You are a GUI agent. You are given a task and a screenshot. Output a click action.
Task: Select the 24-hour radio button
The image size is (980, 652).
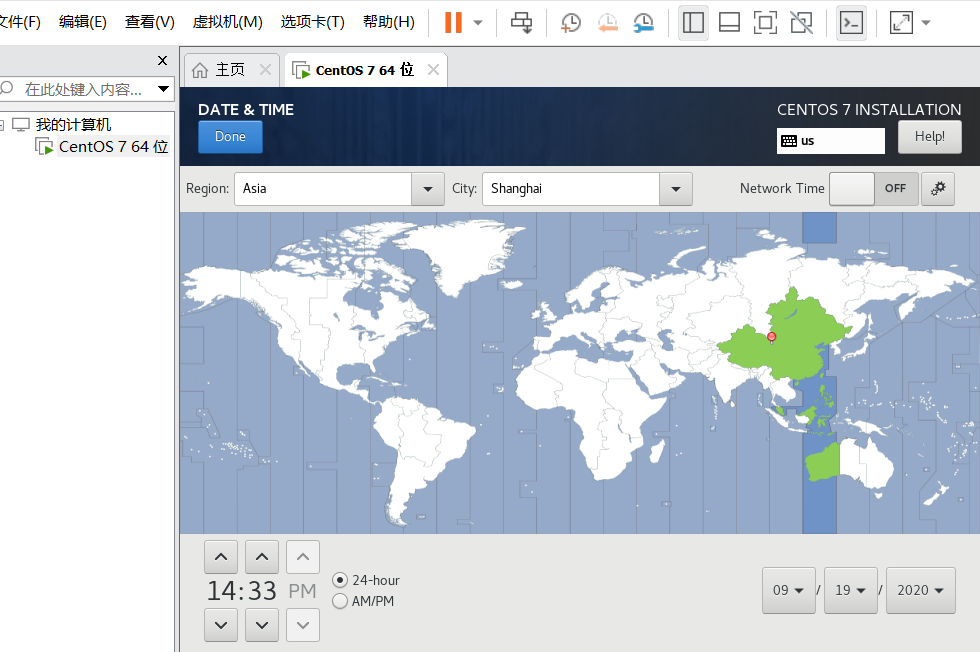coord(340,580)
